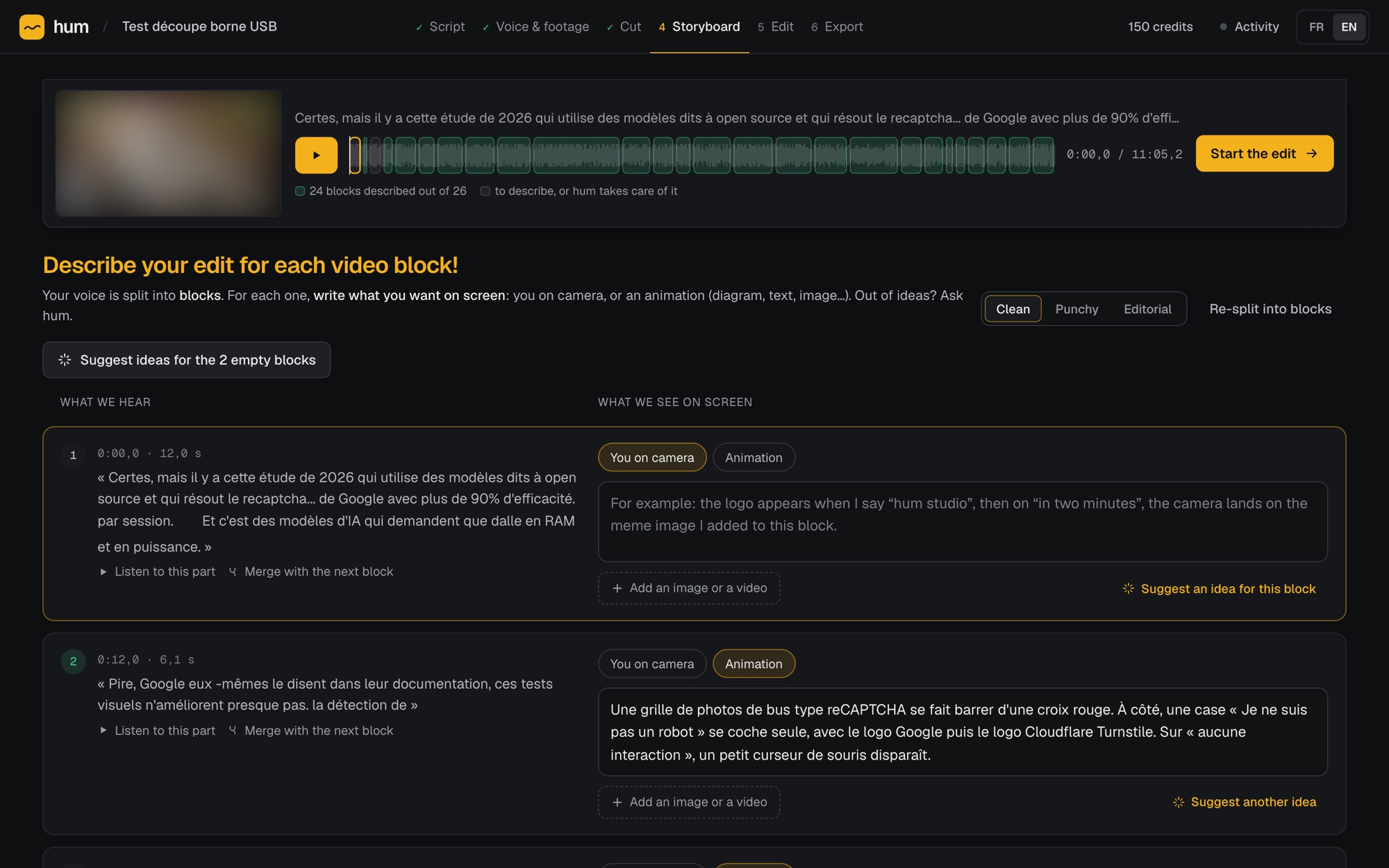
Task: Click the large waveform segment mid-timeline
Action: pyautogui.click(x=576, y=155)
